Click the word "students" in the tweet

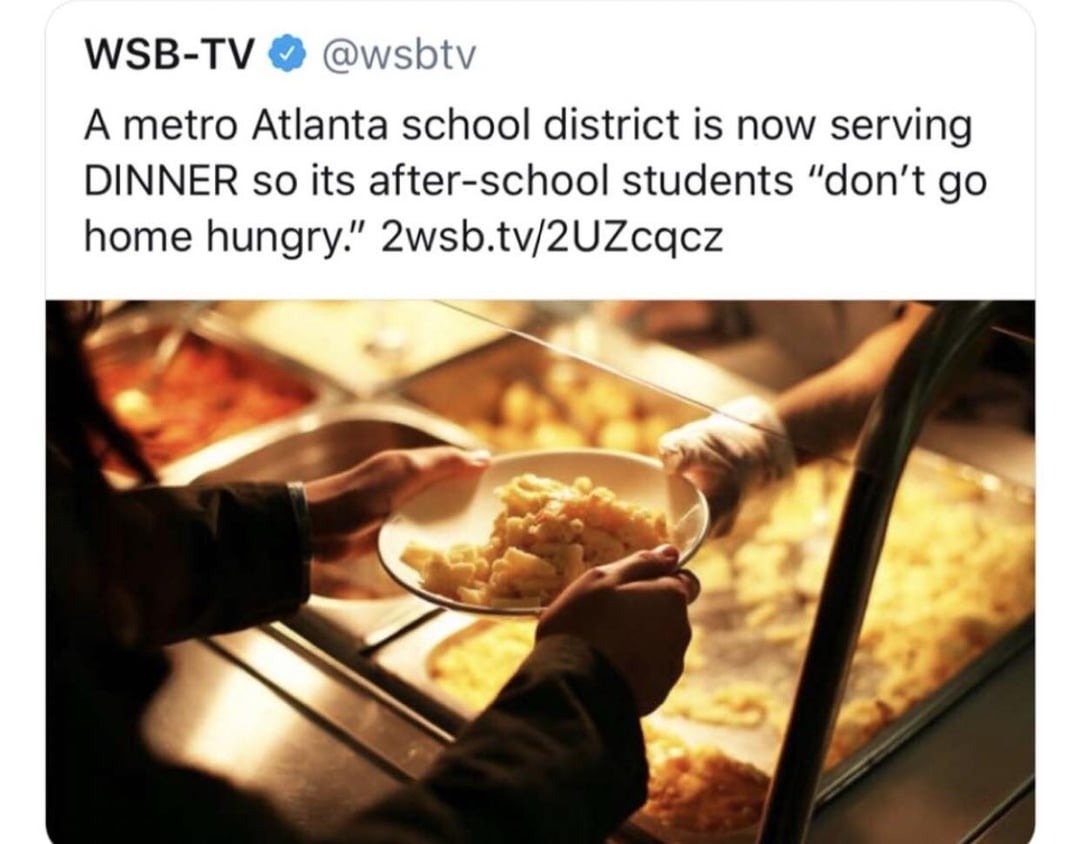click(708, 182)
